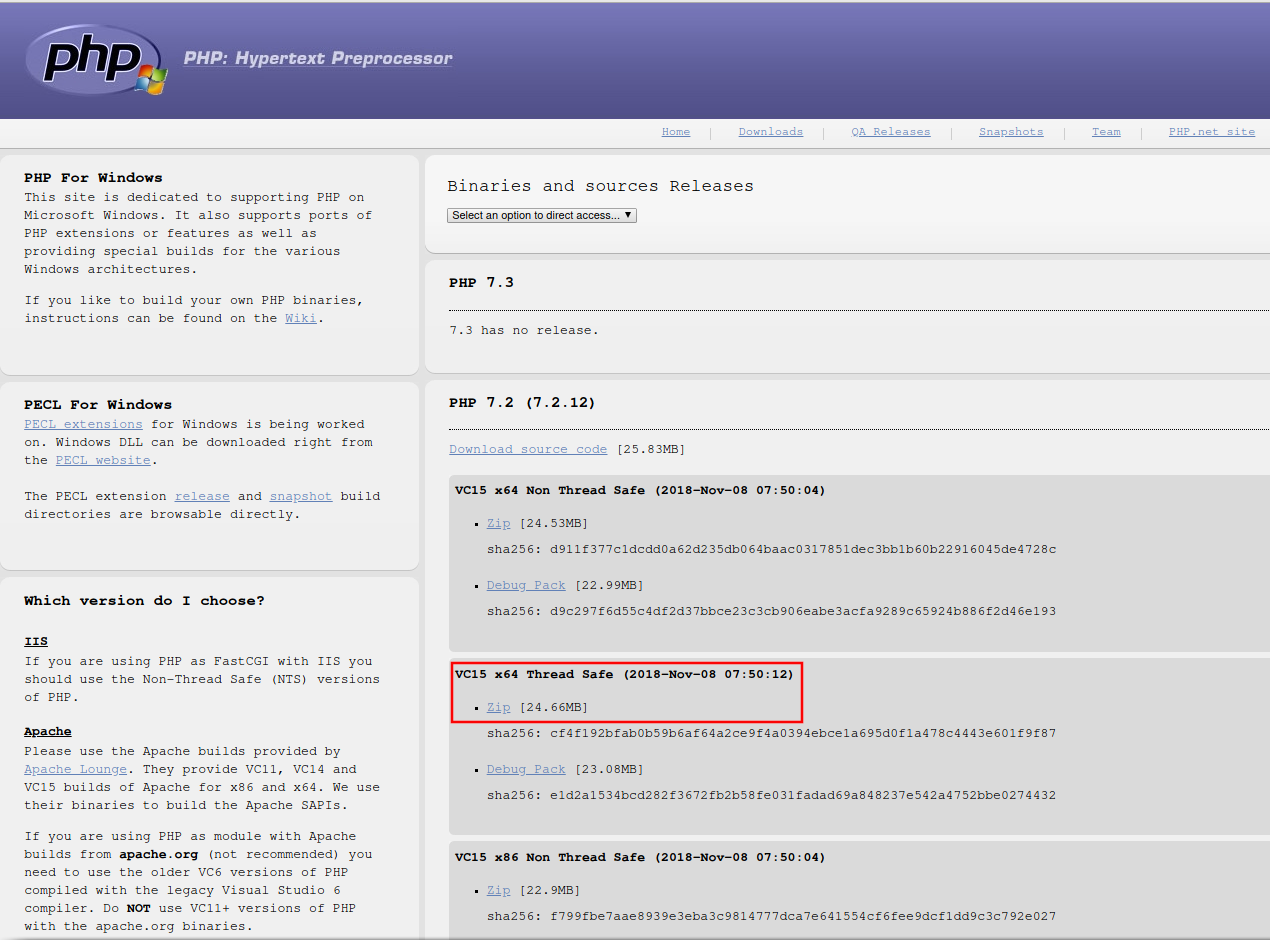This screenshot has width=1270, height=940.
Task: Go to the Home nav link
Action: pyautogui.click(x=676, y=132)
